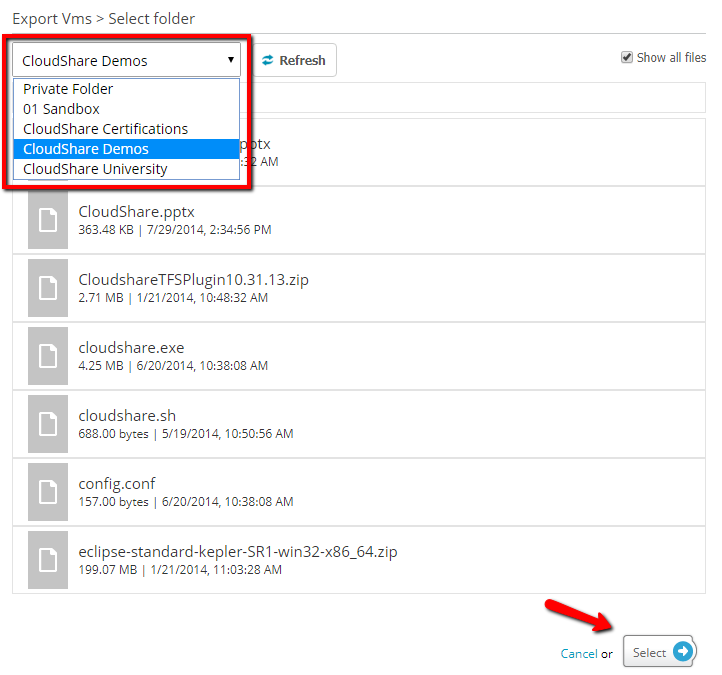The image size is (722, 675).
Task: Click the CloudshareTFSPlugin10.31.13.zip file icon
Action: [48, 288]
